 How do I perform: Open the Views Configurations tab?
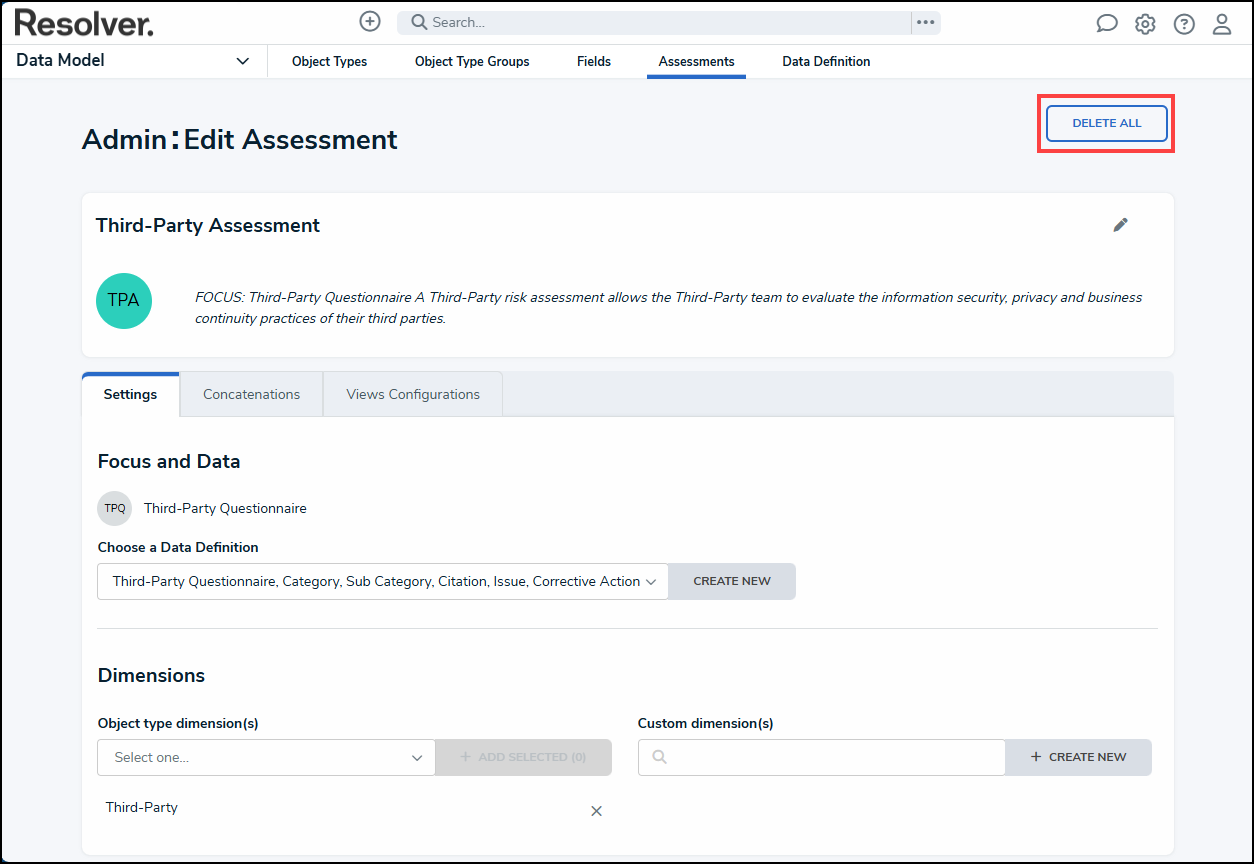click(413, 394)
